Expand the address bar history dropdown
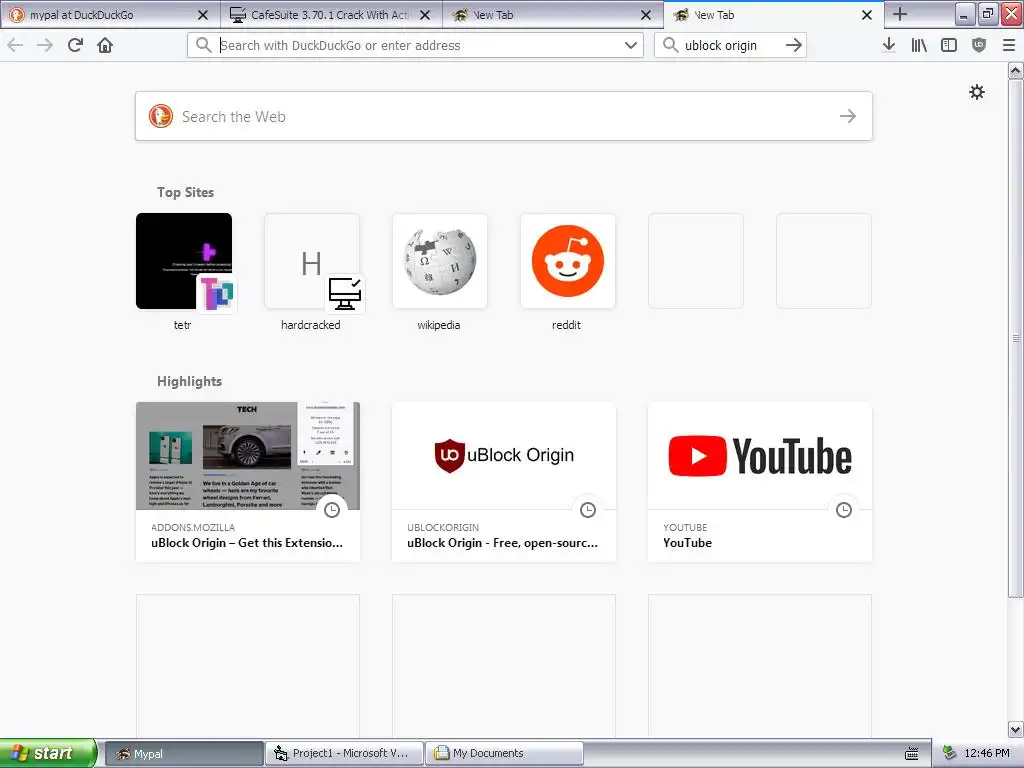 pyautogui.click(x=630, y=45)
